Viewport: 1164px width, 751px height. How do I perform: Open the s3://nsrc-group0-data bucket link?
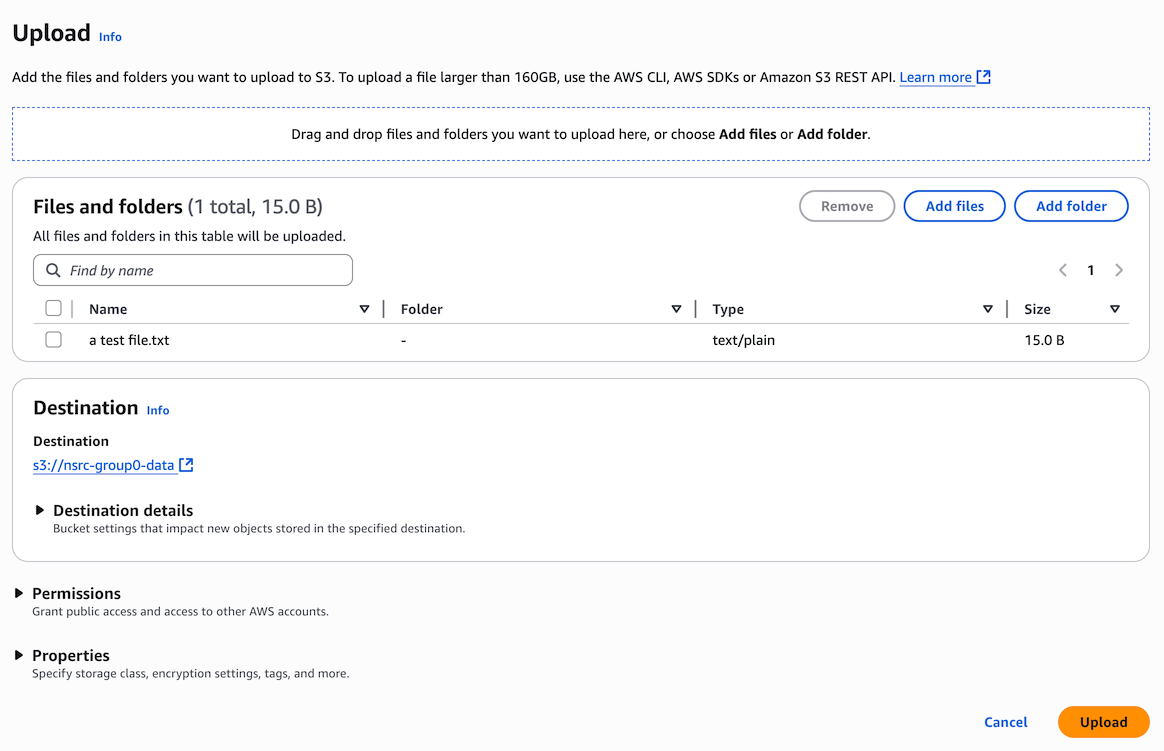tap(104, 465)
